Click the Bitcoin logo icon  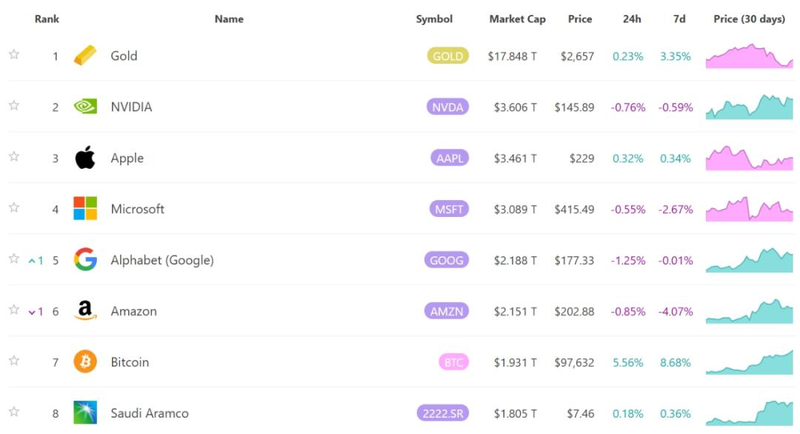pyautogui.click(x=86, y=362)
